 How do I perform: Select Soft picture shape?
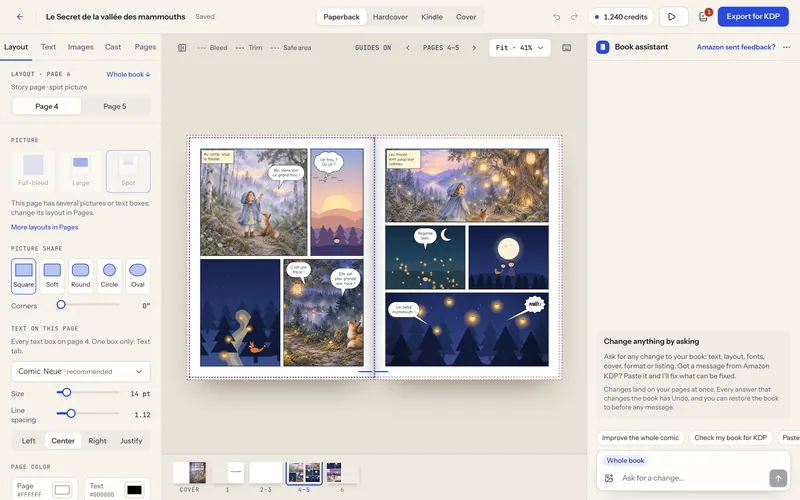(x=52, y=276)
